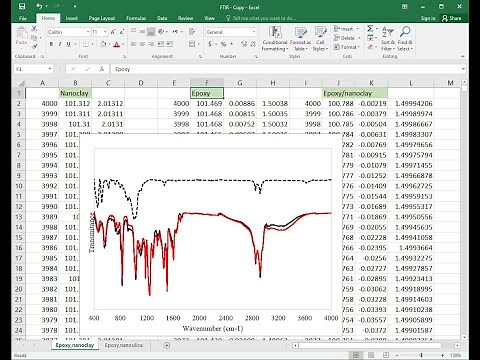The width and height of the screenshot is (480, 360).
Task: Open the Calibri font name dropdown
Action: [88, 32]
